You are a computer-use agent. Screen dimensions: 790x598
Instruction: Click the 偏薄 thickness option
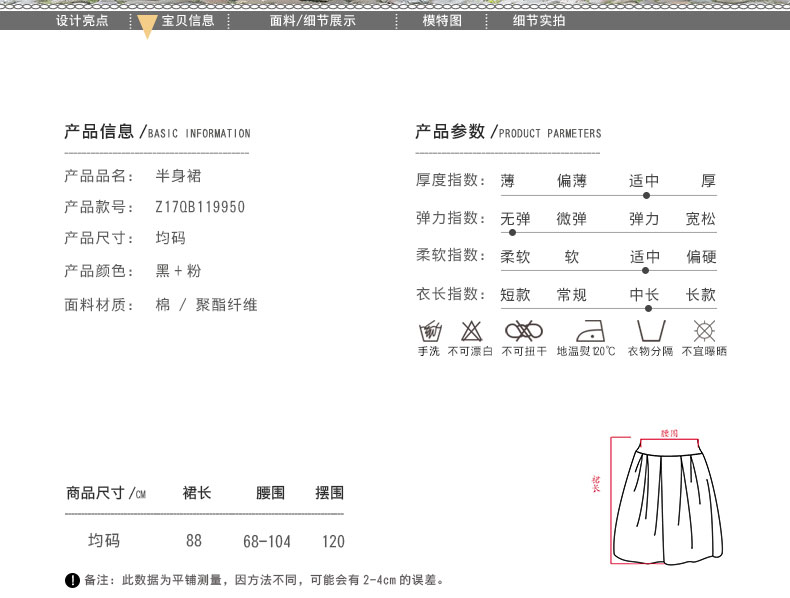pyautogui.click(x=572, y=180)
